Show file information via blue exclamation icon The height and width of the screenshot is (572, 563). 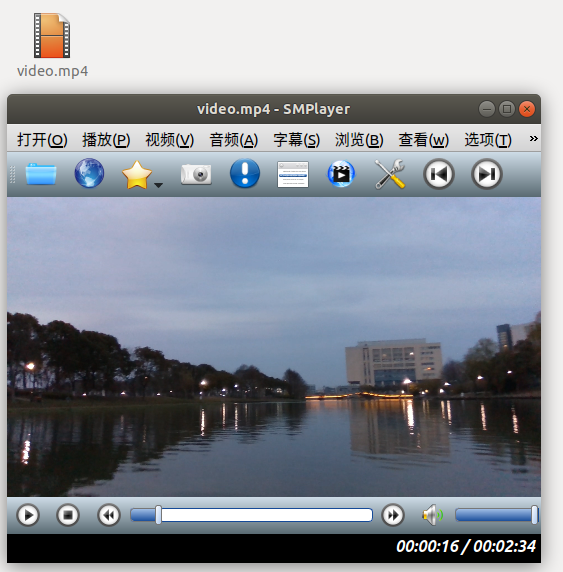coord(245,173)
